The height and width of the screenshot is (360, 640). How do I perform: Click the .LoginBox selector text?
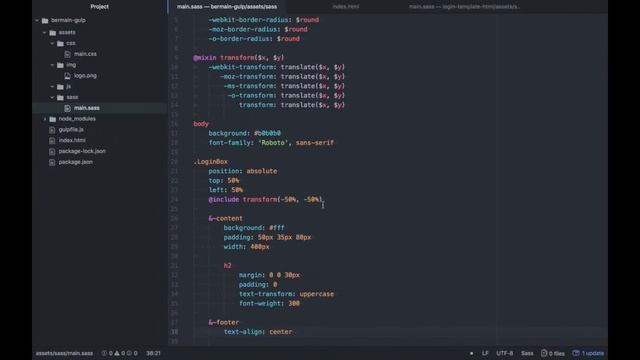tap(211, 162)
